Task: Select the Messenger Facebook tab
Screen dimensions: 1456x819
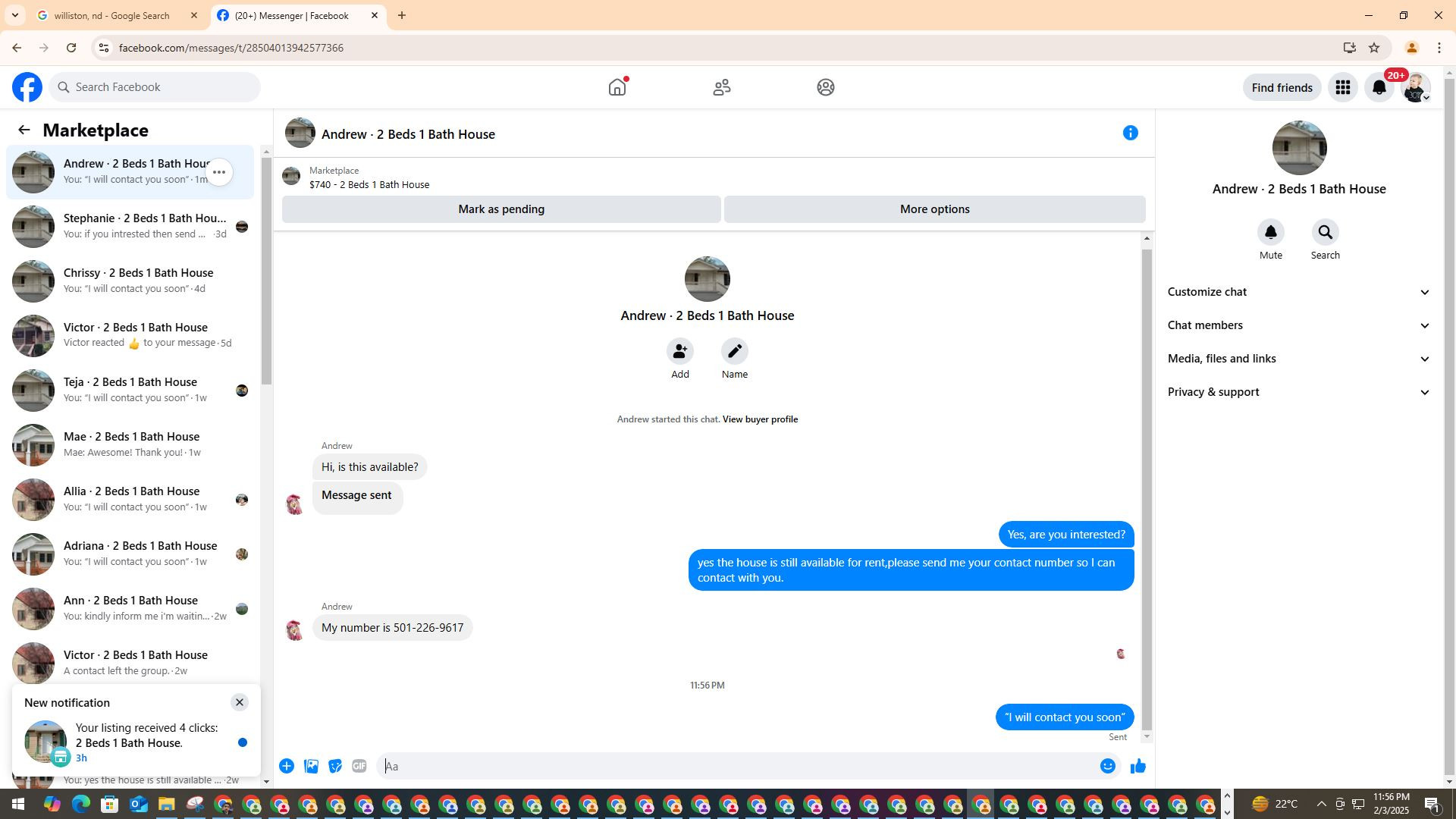Action: pyautogui.click(x=298, y=15)
